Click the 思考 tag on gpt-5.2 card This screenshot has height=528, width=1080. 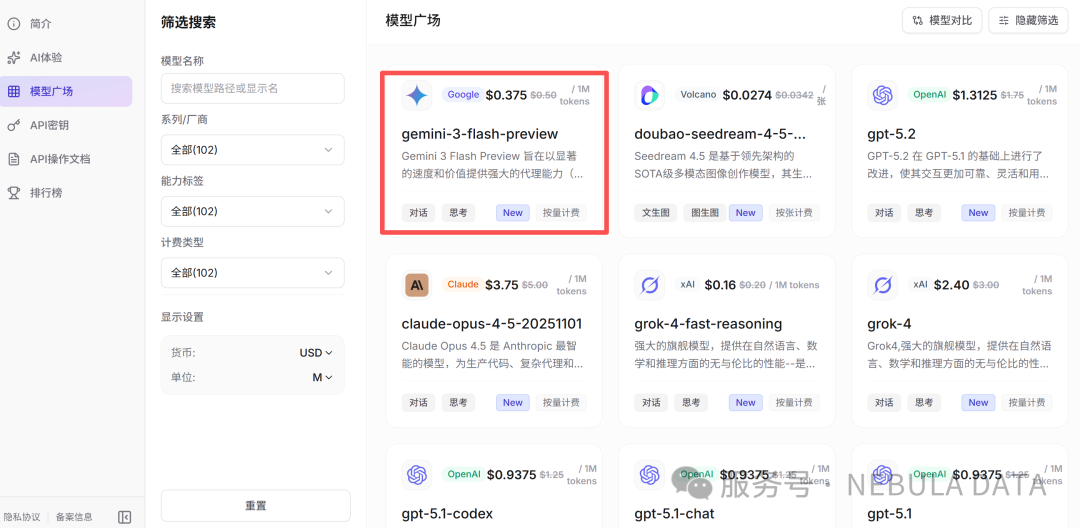click(x=924, y=213)
